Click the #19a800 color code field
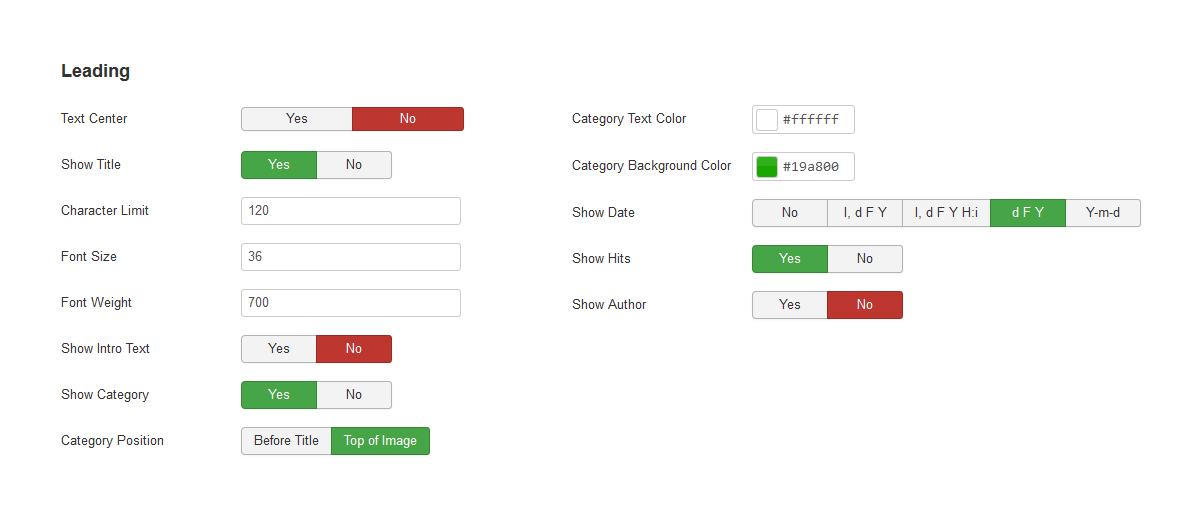 (814, 167)
